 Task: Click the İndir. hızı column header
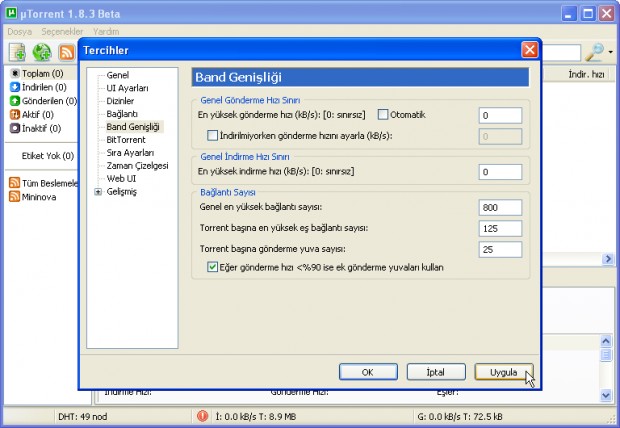click(x=586, y=74)
